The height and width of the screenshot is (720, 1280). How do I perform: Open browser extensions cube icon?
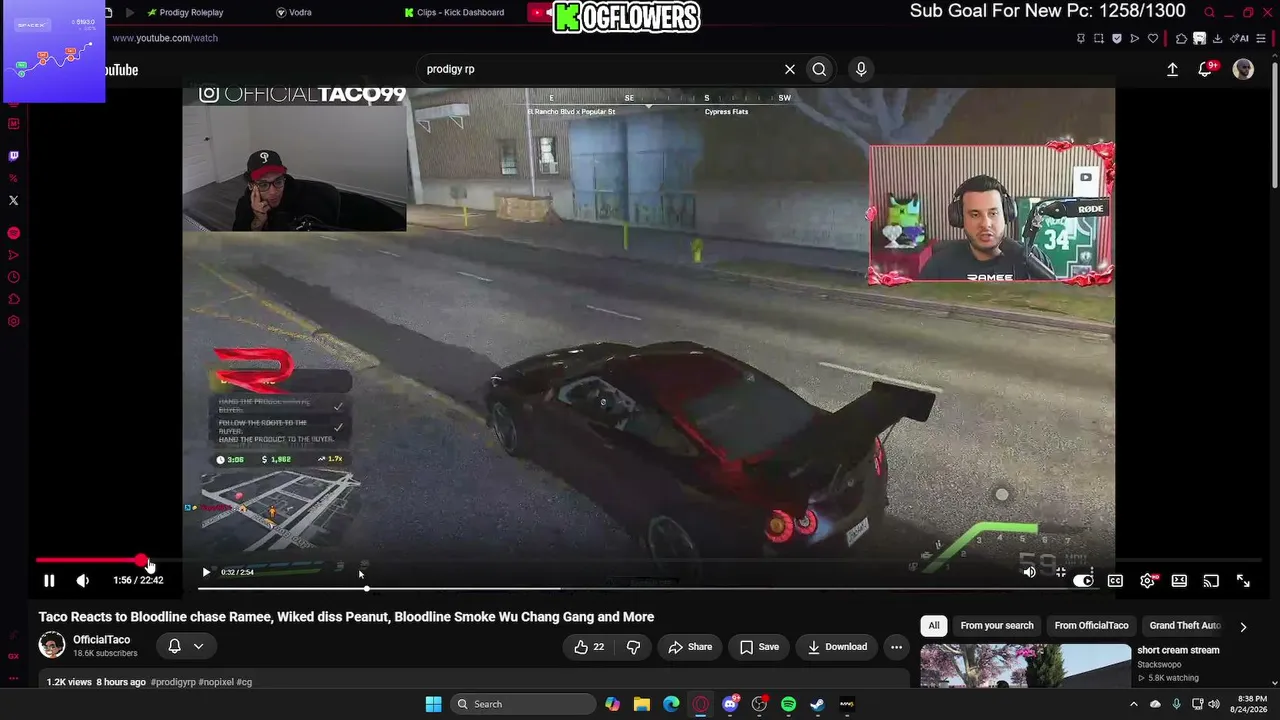(1181, 38)
